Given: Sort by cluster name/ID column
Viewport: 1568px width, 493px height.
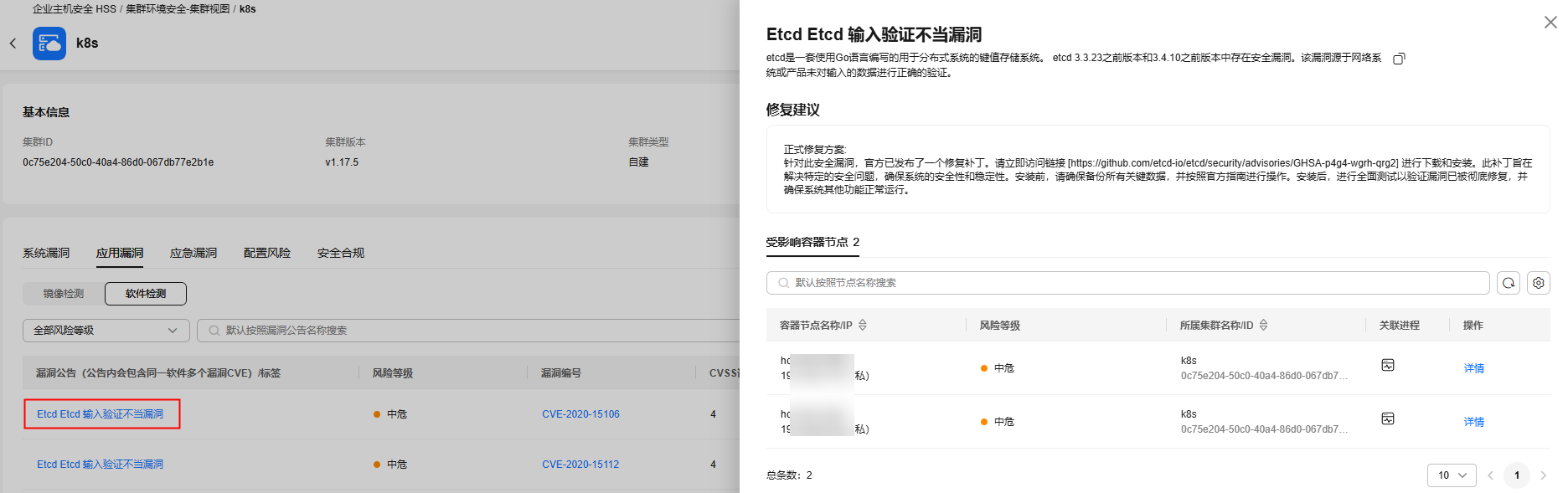Looking at the screenshot, I should pos(1263,325).
